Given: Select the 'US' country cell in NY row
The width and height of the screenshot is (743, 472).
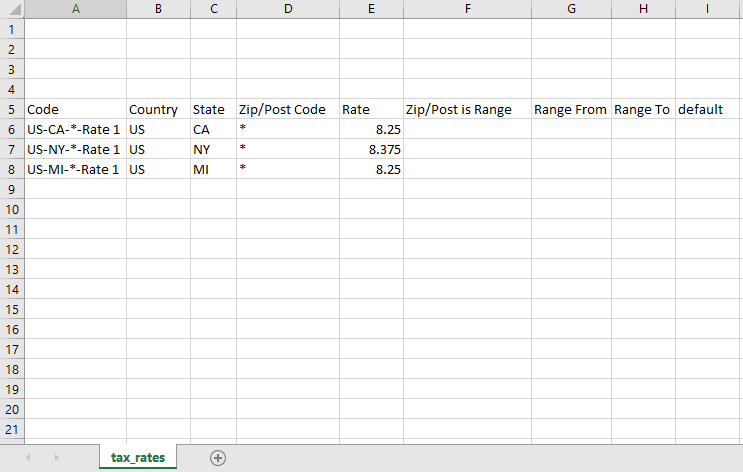Looking at the screenshot, I should [x=158, y=150].
